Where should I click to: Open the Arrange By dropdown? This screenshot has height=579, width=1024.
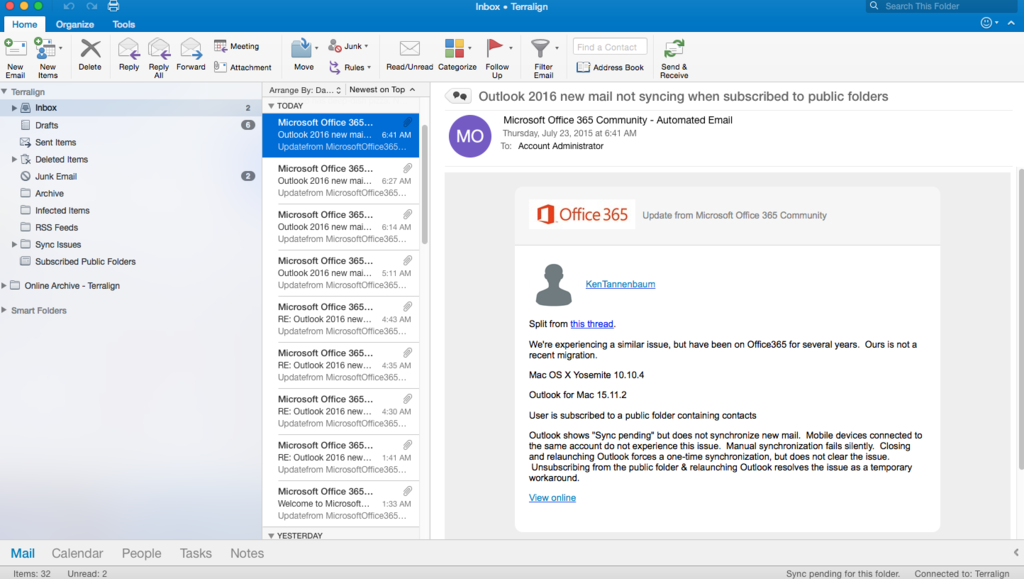pyautogui.click(x=305, y=90)
